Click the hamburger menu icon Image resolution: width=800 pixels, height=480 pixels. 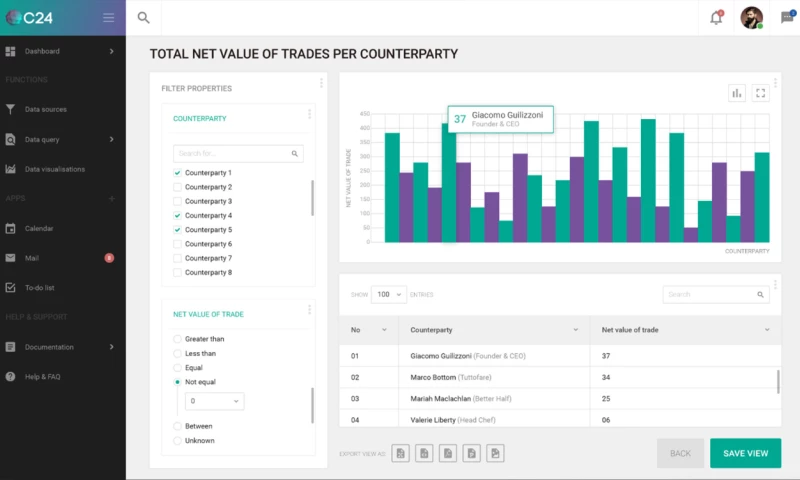[x=108, y=17]
